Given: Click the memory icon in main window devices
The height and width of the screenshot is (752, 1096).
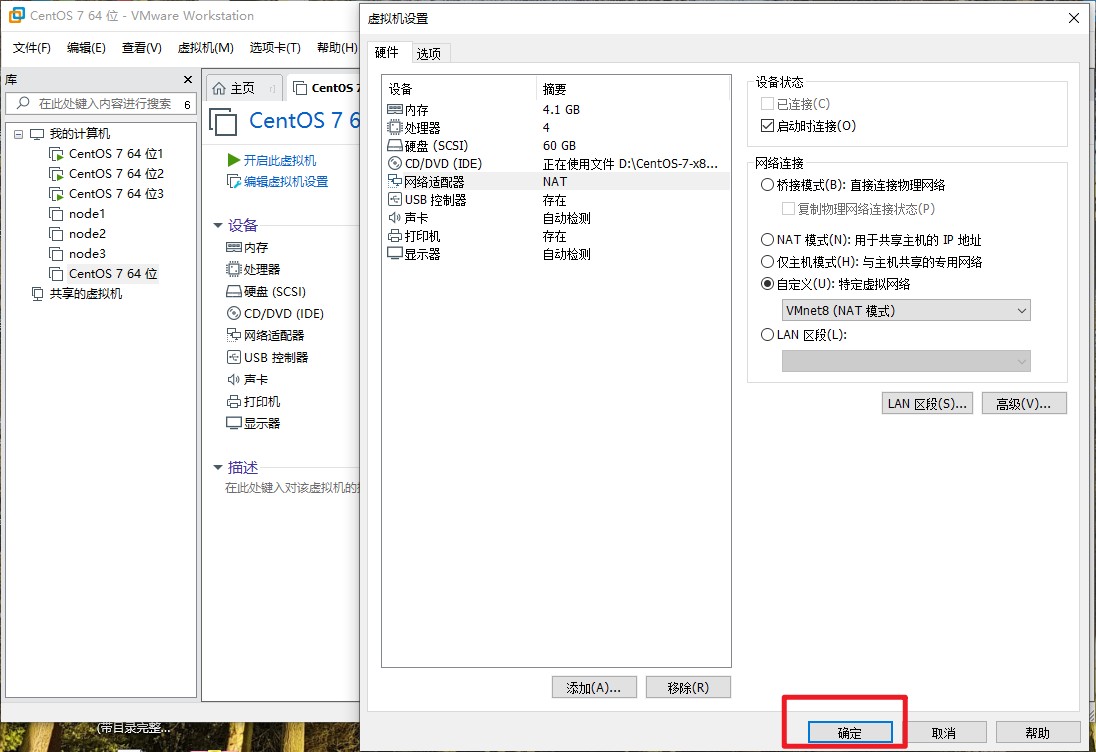Looking at the screenshot, I should point(234,247).
